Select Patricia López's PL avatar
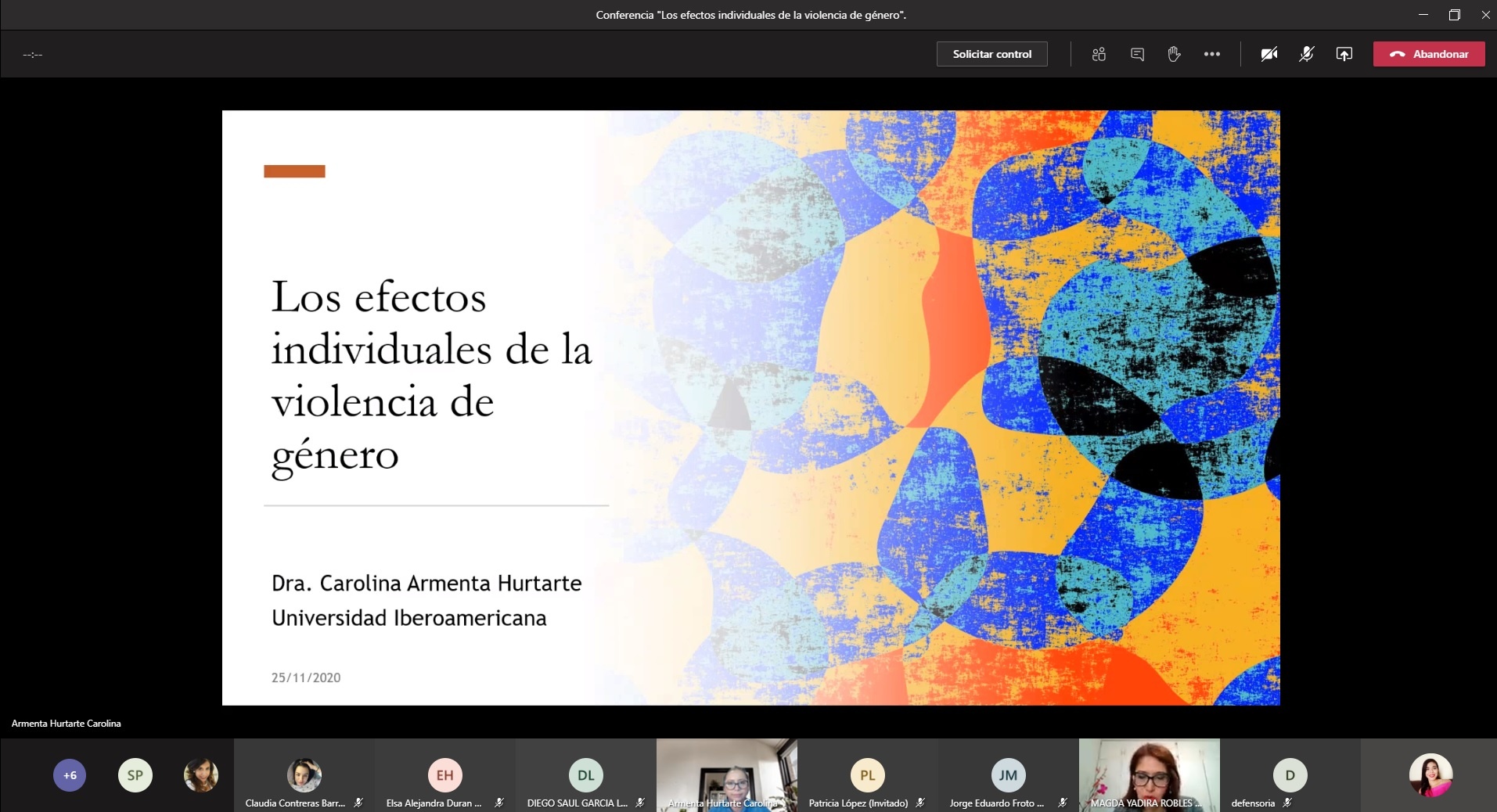The height and width of the screenshot is (812, 1497). pyautogui.click(x=867, y=775)
